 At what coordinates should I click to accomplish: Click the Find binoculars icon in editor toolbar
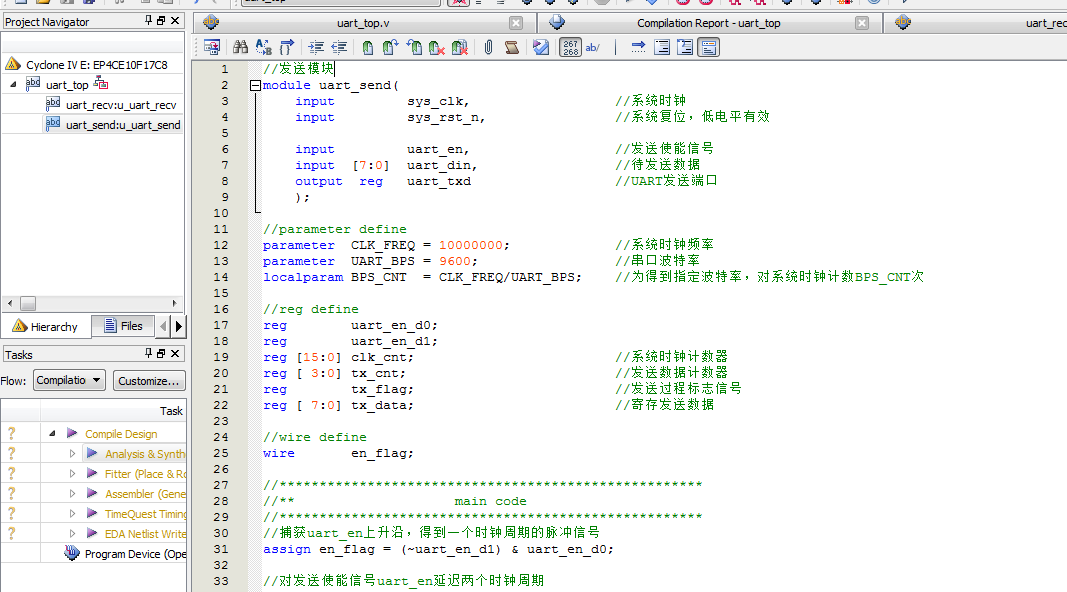240,47
